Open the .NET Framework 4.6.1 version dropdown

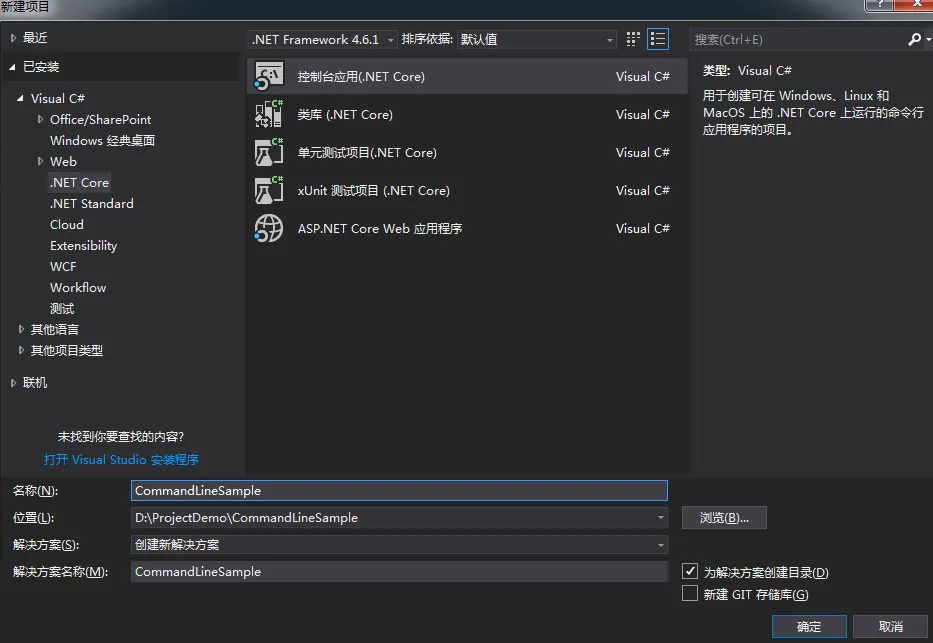pyautogui.click(x=323, y=40)
